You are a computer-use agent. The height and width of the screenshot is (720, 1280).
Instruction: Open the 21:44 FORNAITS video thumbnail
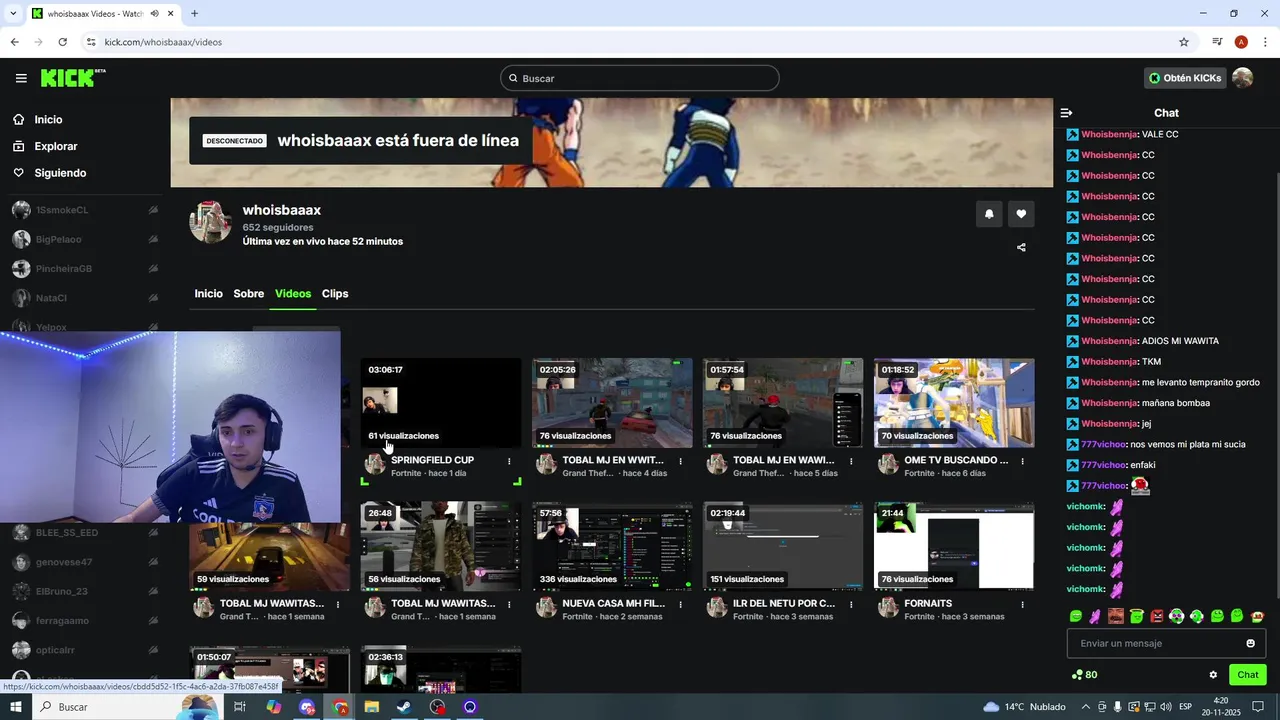(x=954, y=546)
